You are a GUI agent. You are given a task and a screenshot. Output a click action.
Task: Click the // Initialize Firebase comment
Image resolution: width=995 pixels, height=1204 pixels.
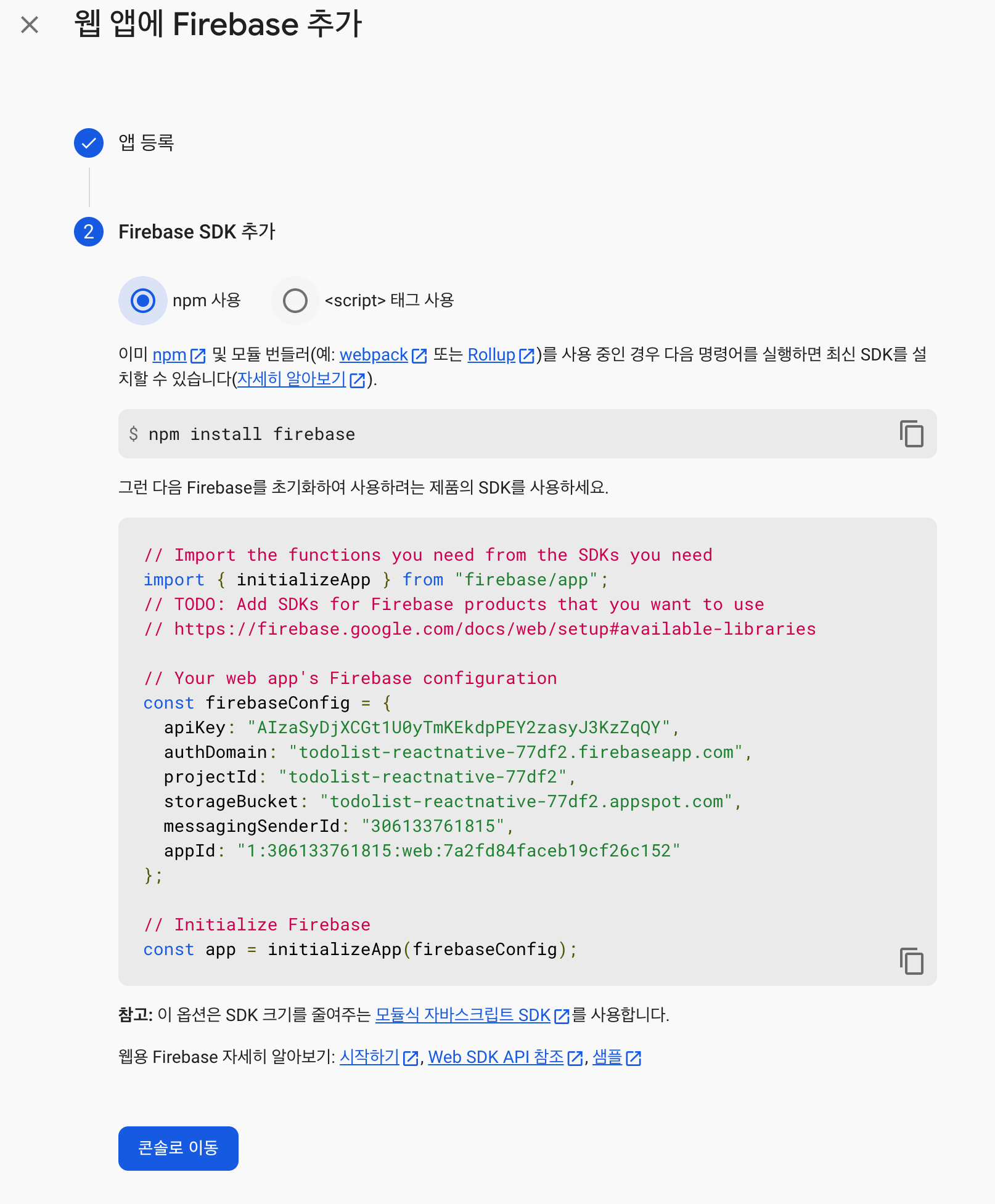(257, 925)
